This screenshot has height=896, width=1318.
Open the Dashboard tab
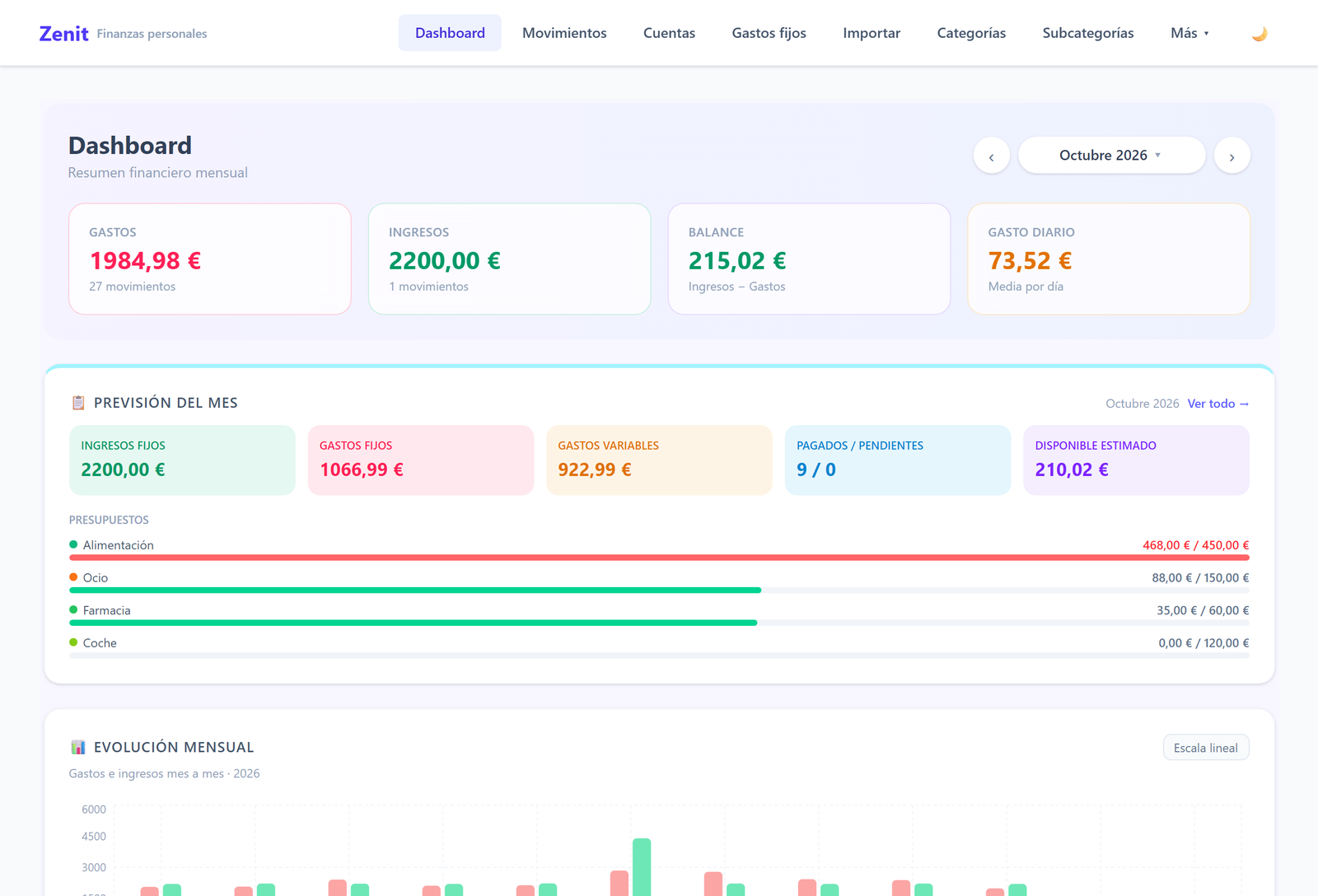tap(450, 33)
